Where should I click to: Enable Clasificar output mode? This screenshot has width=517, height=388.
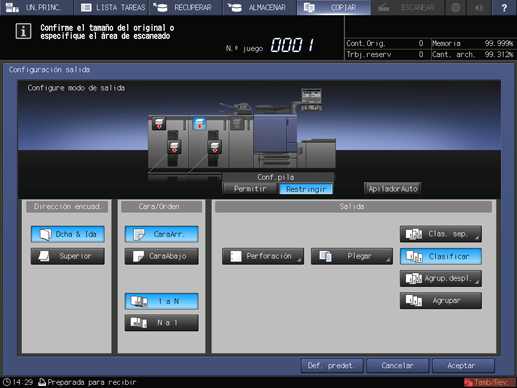point(441,256)
